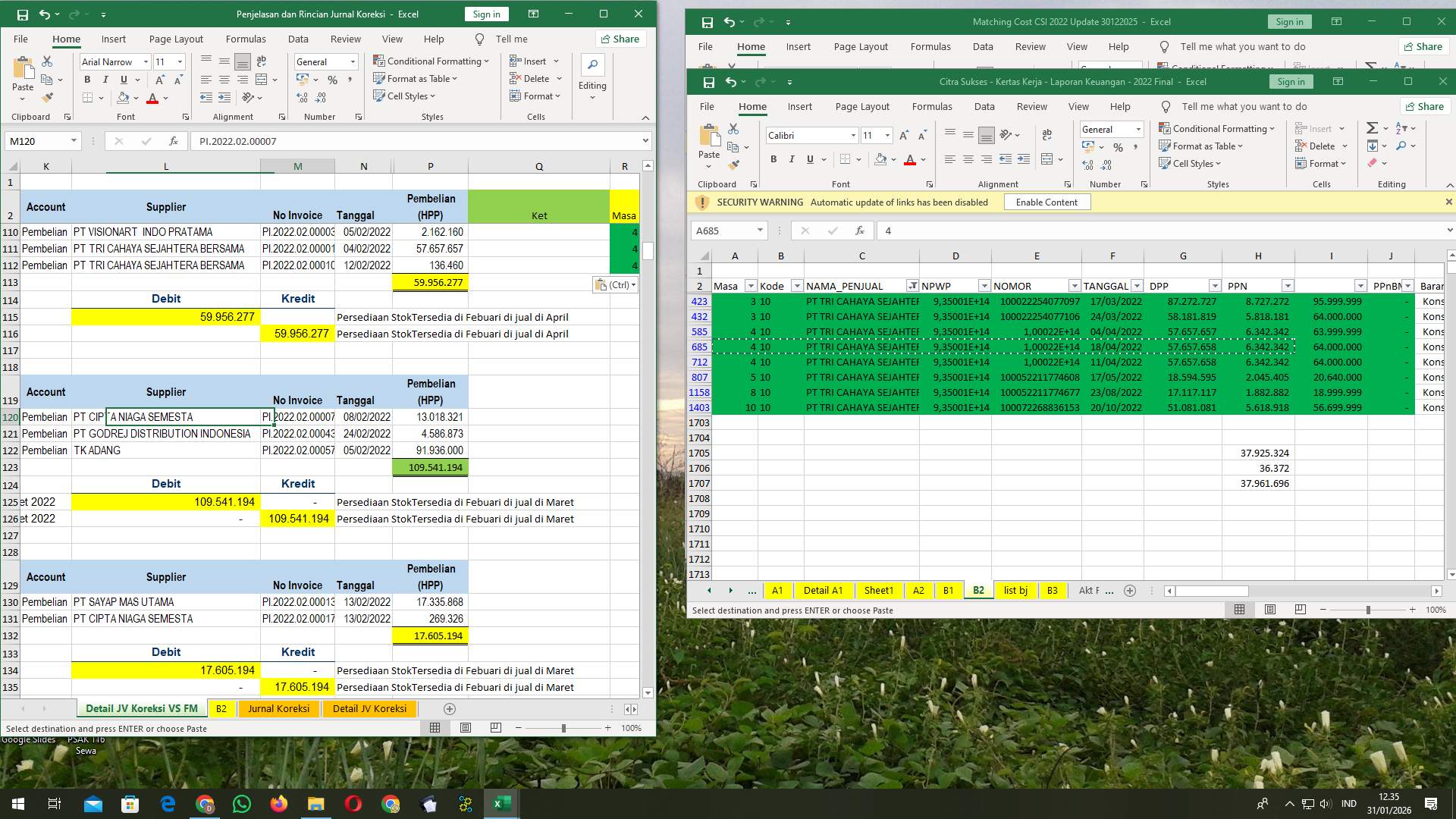Enable Wrap Text for the selection
The height and width of the screenshot is (819, 1456).
tap(262, 61)
